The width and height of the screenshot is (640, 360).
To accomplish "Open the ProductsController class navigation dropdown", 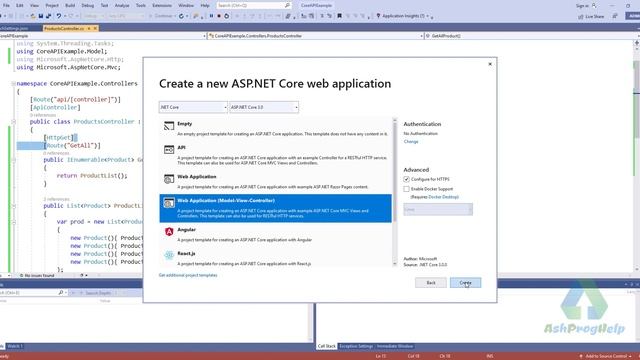I will pyautogui.click(x=316, y=36).
